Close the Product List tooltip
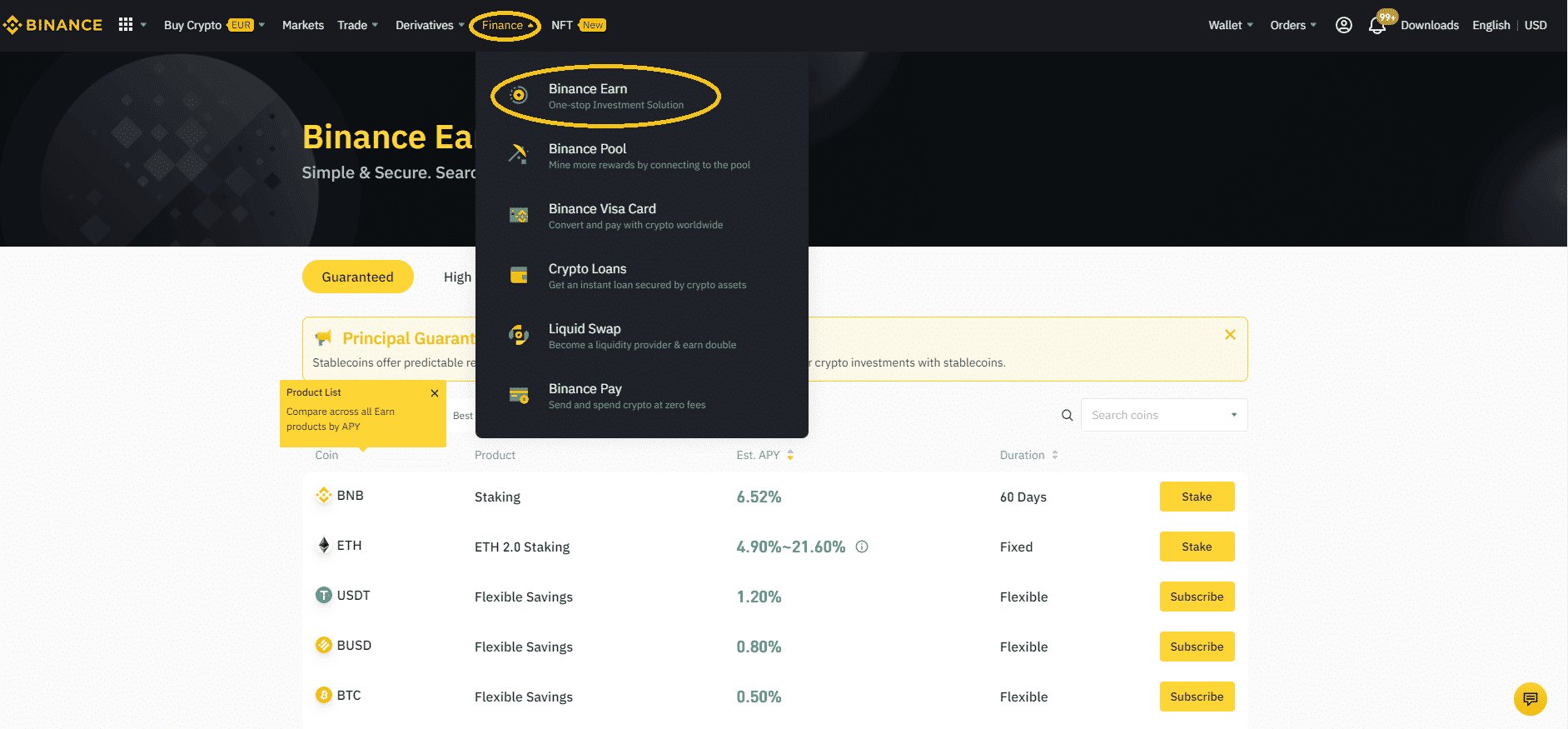The height and width of the screenshot is (729, 1568). 435,393
